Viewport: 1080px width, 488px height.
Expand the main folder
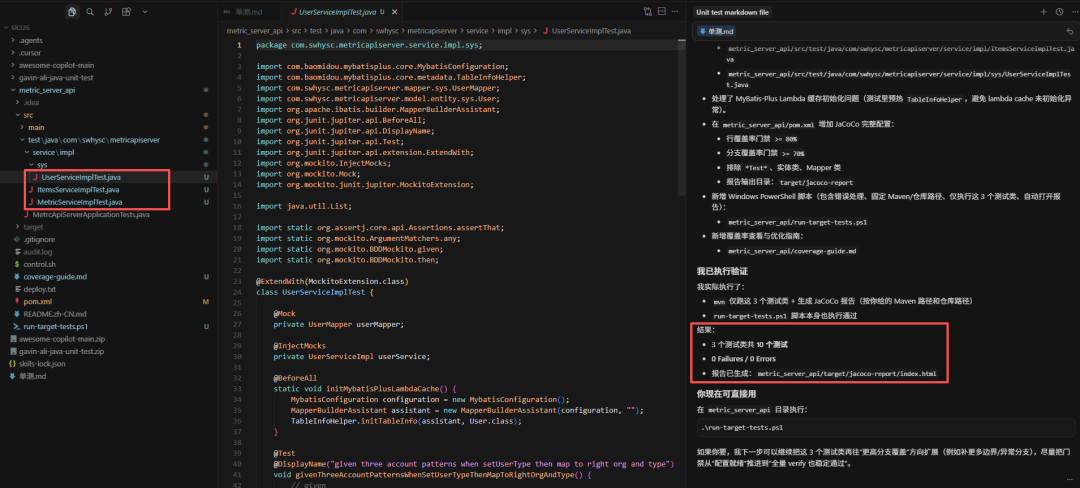(36, 127)
